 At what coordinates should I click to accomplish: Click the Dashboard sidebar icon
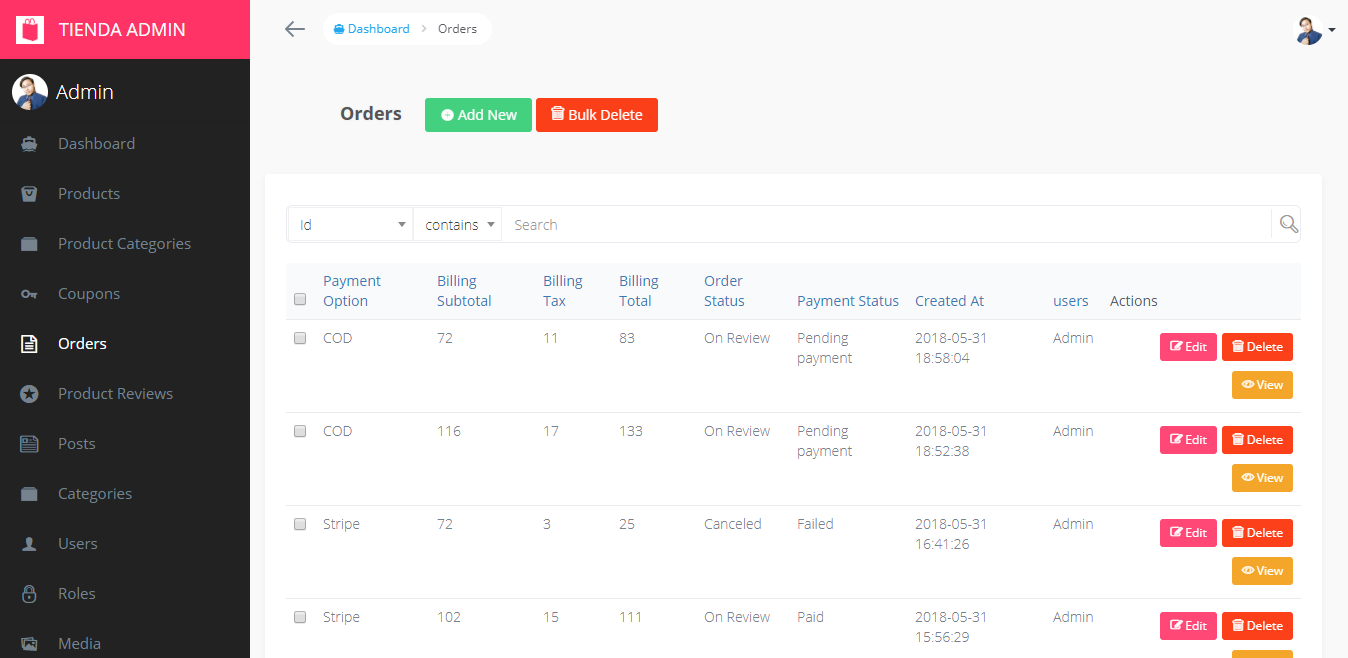coord(30,144)
